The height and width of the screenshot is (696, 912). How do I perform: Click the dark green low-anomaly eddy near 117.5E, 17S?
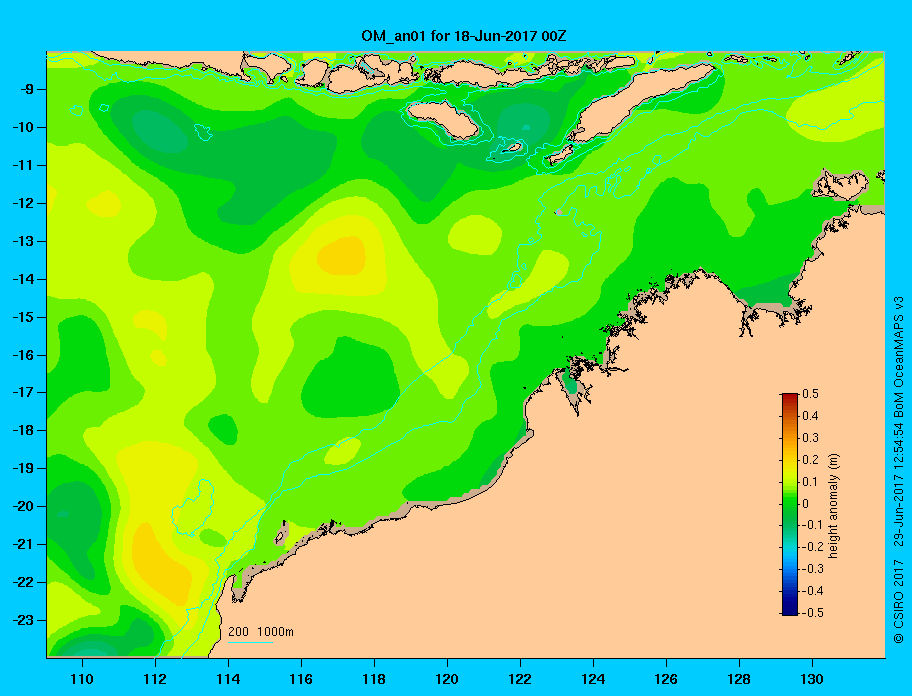pyautogui.click(x=350, y=378)
